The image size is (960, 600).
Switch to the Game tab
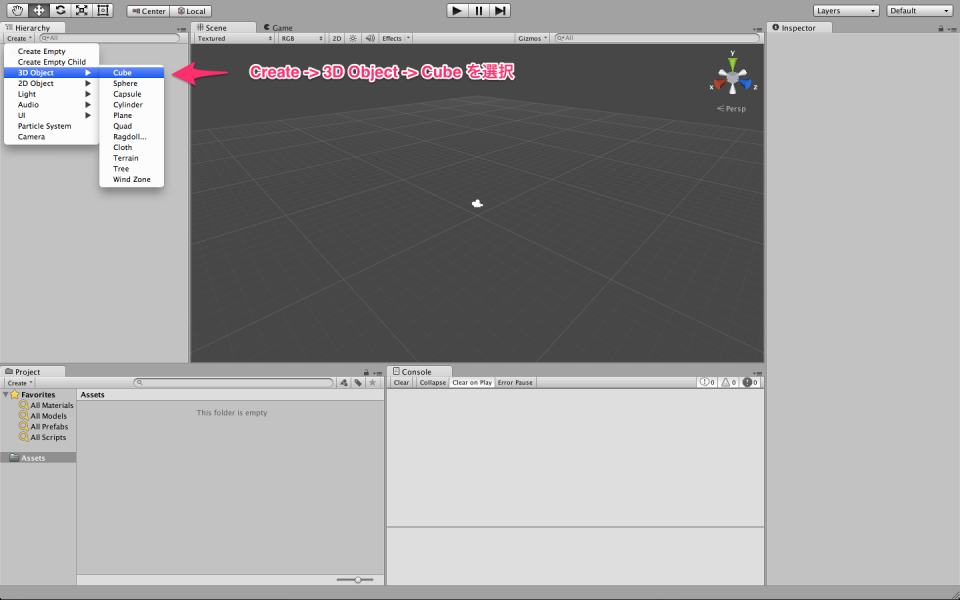pos(282,28)
